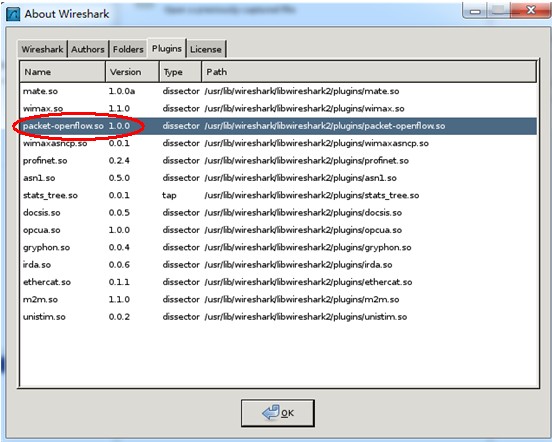Select the wimaxasncp.so plugin name
The image size is (552, 442).
point(55,143)
